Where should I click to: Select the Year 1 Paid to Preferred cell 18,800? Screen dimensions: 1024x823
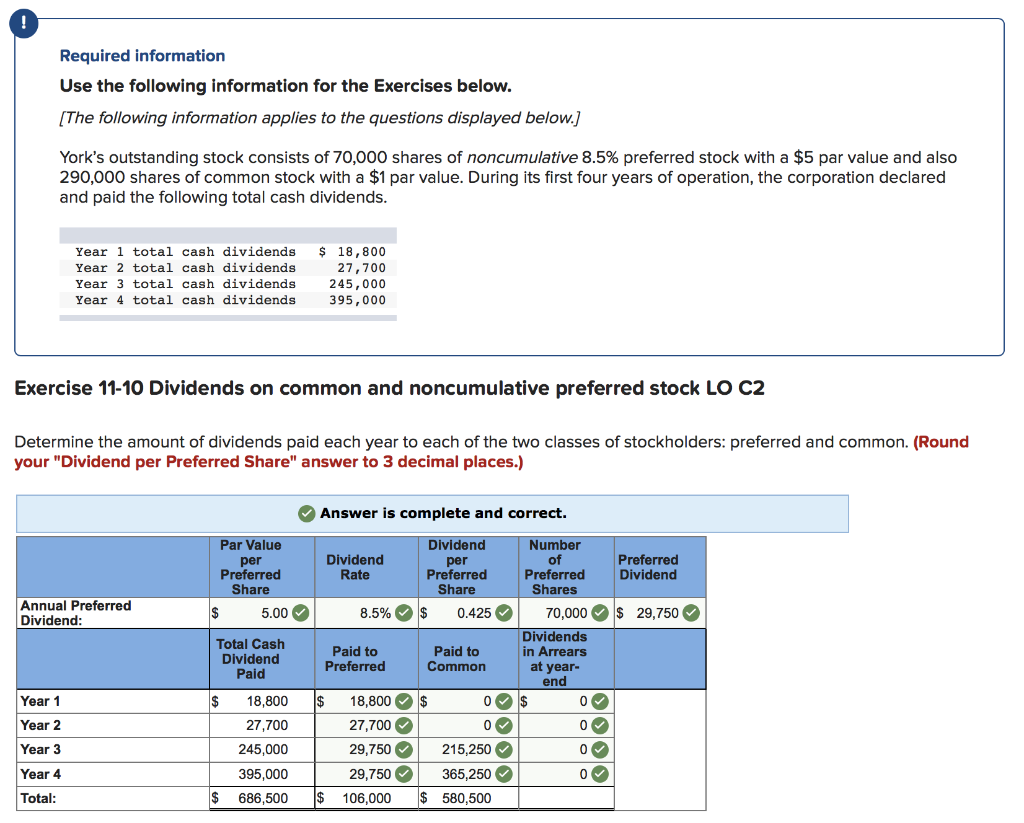tap(366, 702)
